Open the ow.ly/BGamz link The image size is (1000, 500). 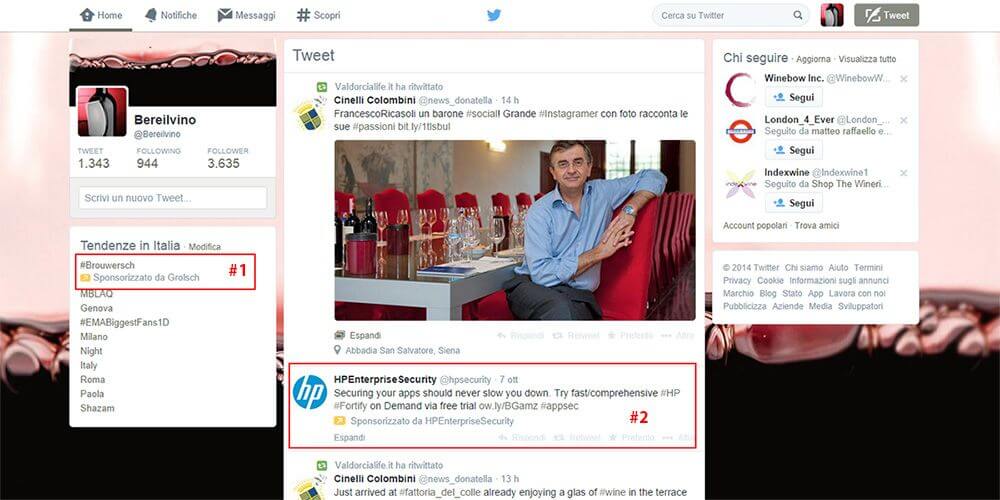[508, 406]
